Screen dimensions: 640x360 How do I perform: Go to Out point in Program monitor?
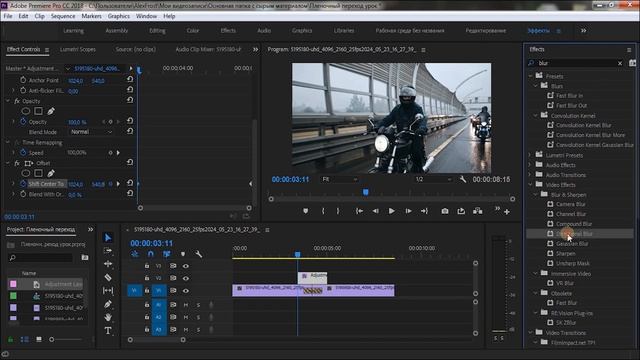(424, 211)
